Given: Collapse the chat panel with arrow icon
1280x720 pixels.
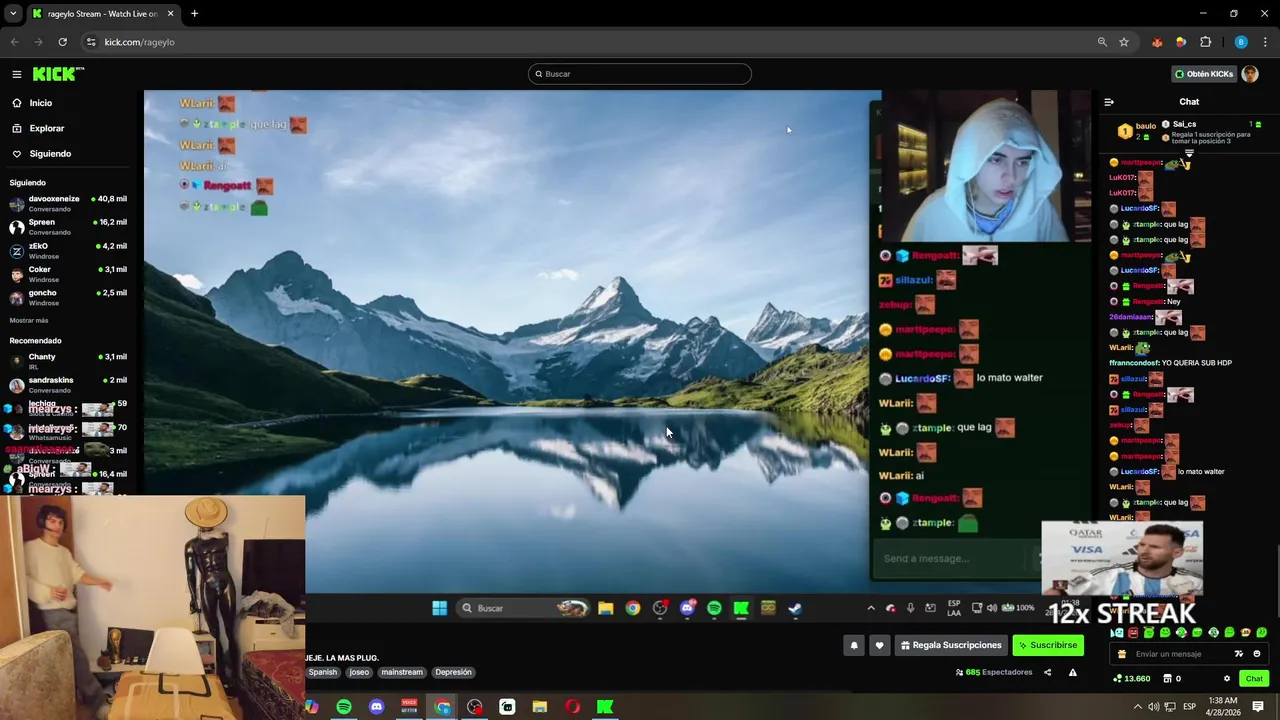Looking at the screenshot, I should (1109, 102).
